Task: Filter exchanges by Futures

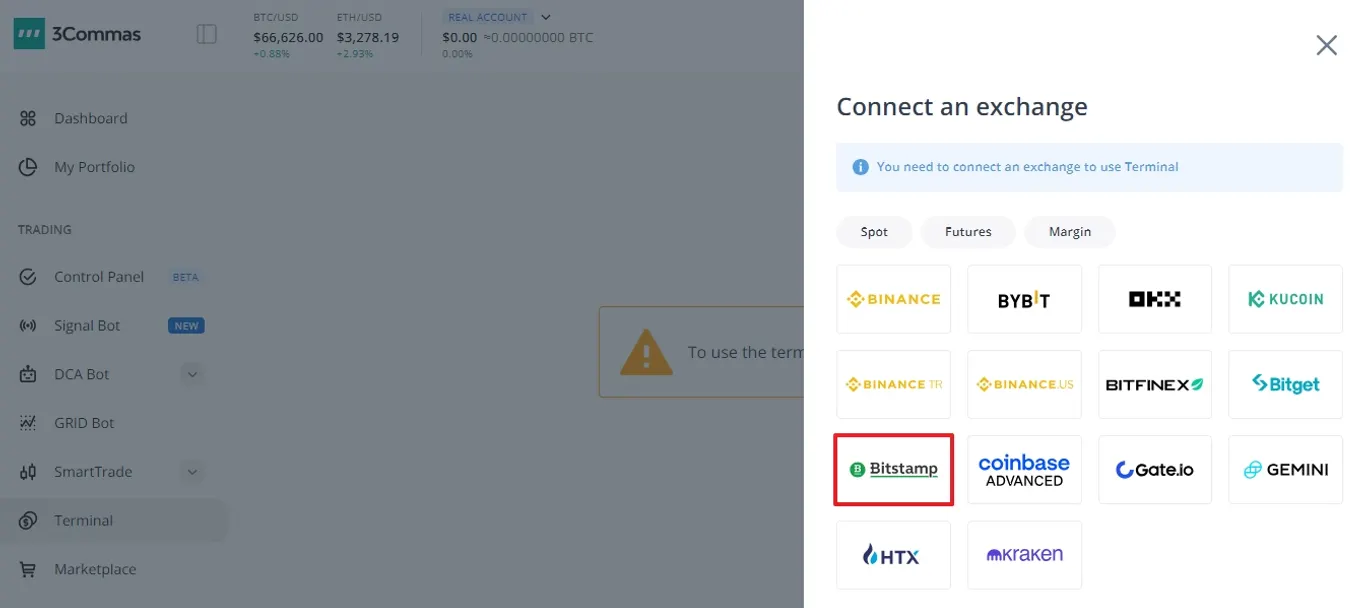Action: [968, 232]
